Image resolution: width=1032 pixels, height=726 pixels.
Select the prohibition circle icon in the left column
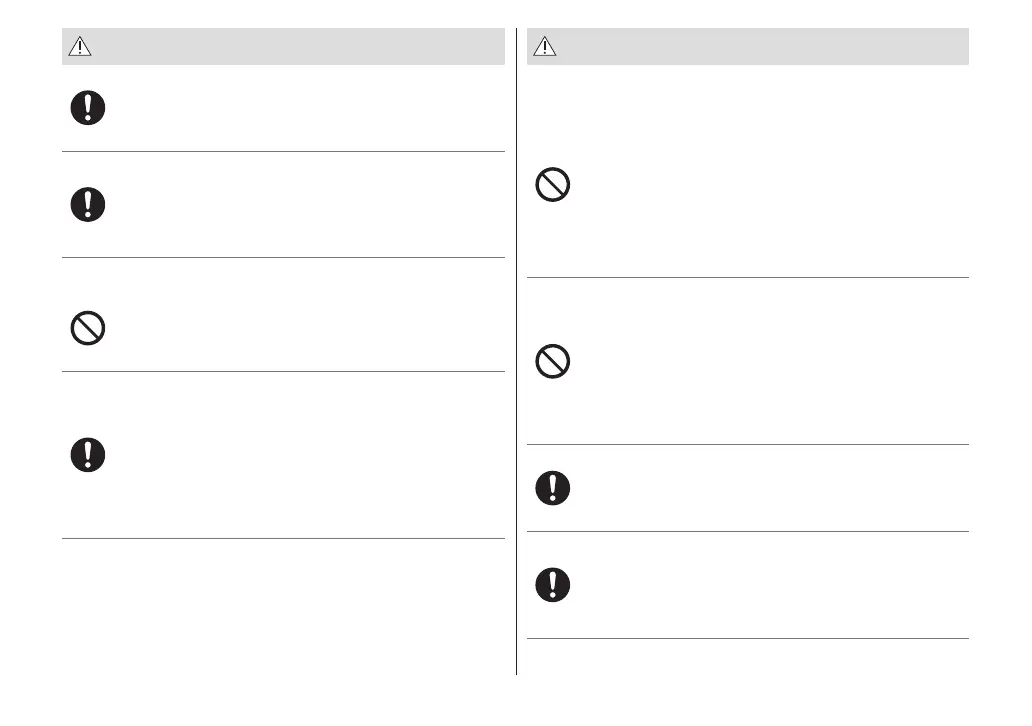88,328
